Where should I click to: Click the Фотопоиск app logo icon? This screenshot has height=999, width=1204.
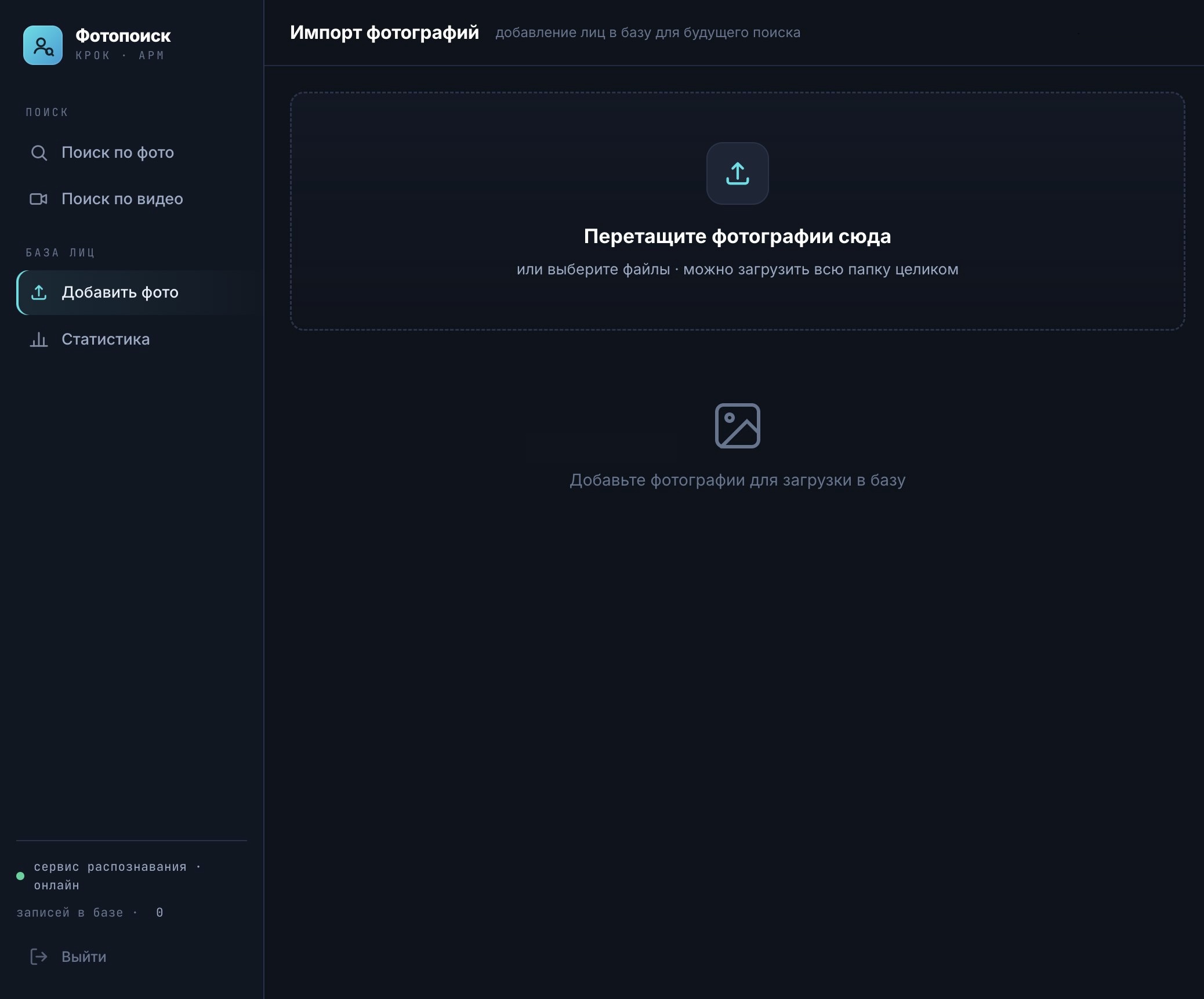pyautogui.click(x=43, y=45)
